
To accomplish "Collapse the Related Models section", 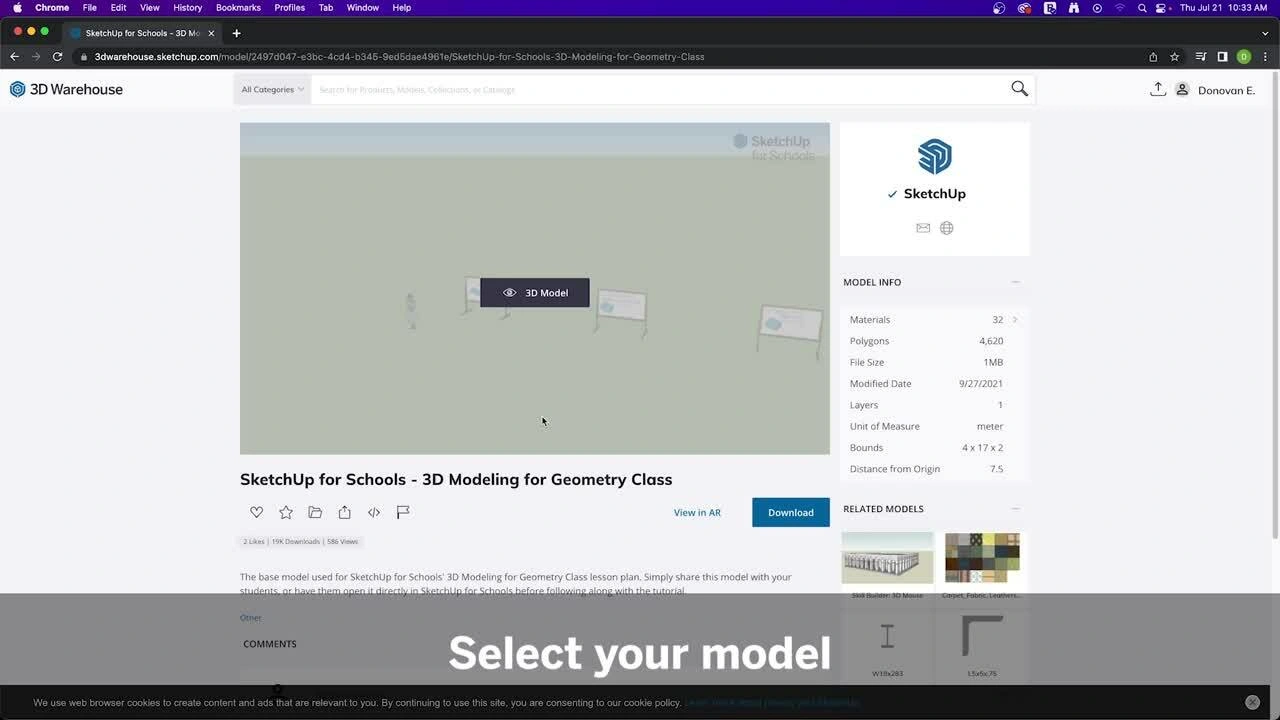I will (x=1015, y=509).
